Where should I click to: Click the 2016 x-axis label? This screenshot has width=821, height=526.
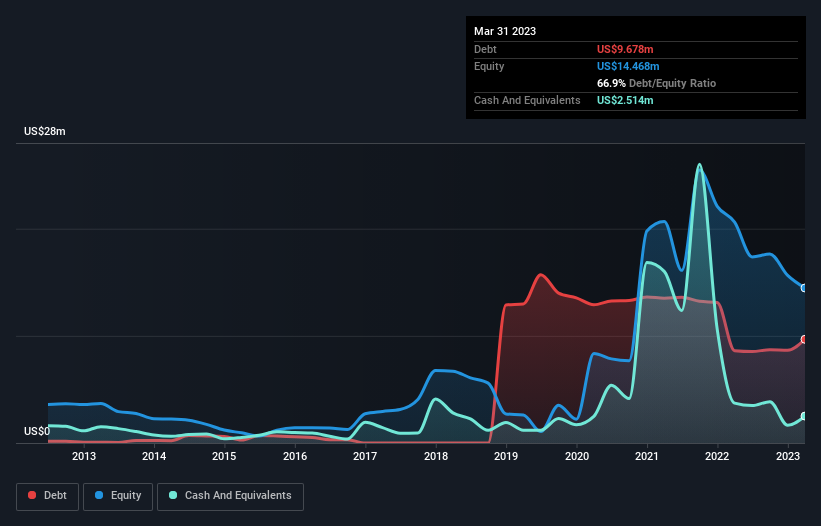tap(295, 456)
